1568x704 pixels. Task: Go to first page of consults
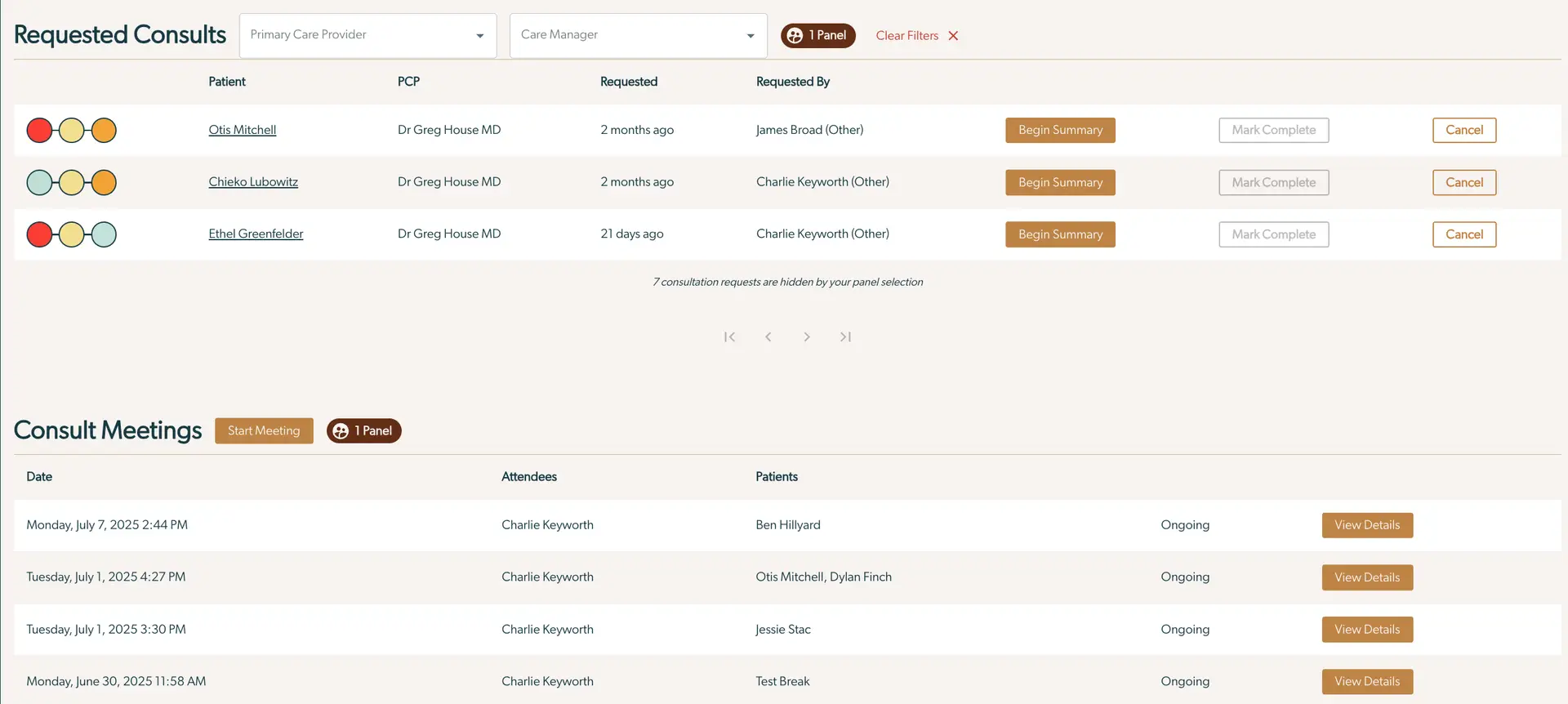pyautogui.click(x=729, y=336)
